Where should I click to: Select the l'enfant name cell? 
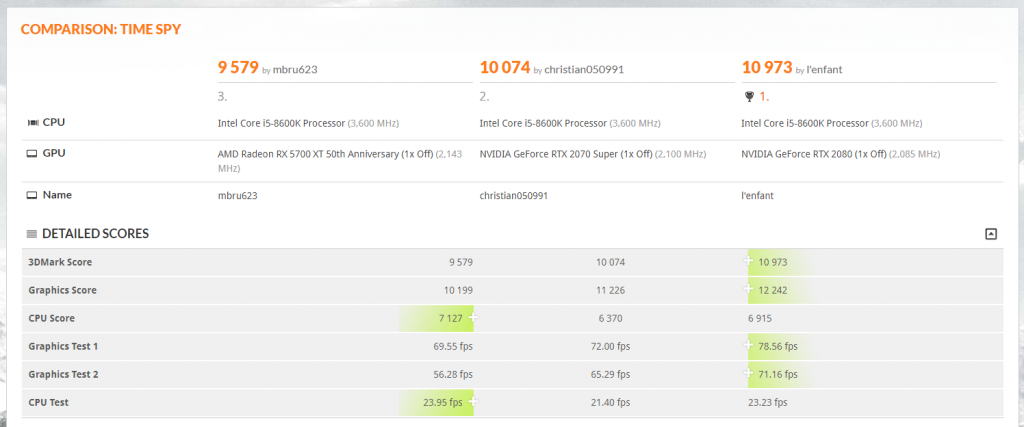[758, 195]
